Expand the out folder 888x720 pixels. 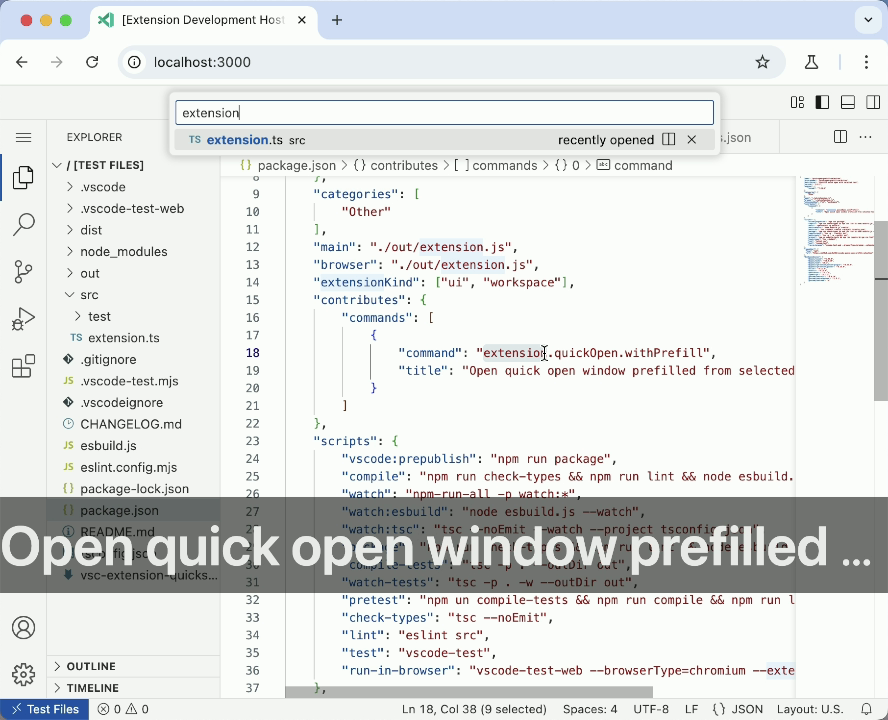(134, 273)
